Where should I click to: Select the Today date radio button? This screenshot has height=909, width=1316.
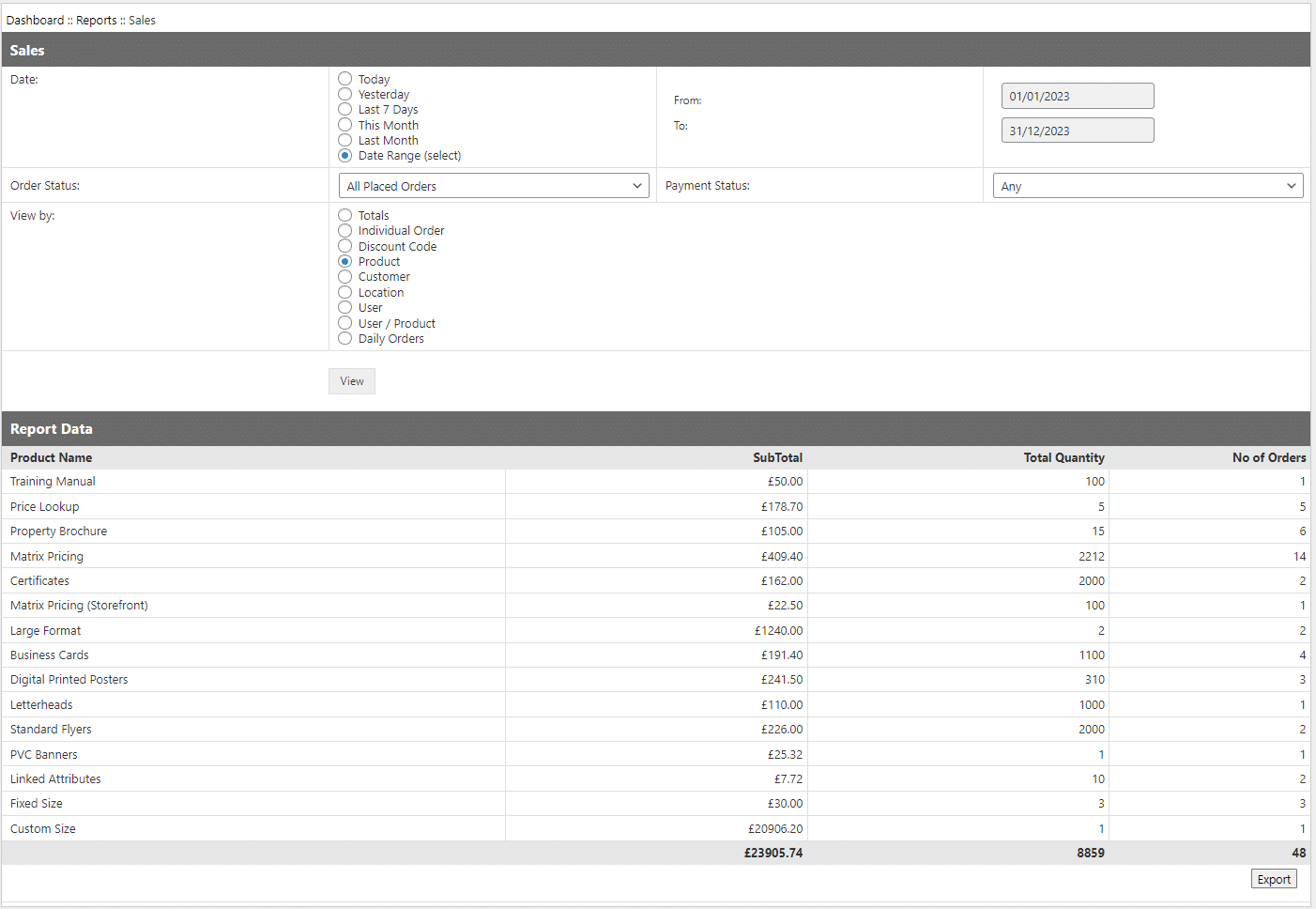[345, 79]
